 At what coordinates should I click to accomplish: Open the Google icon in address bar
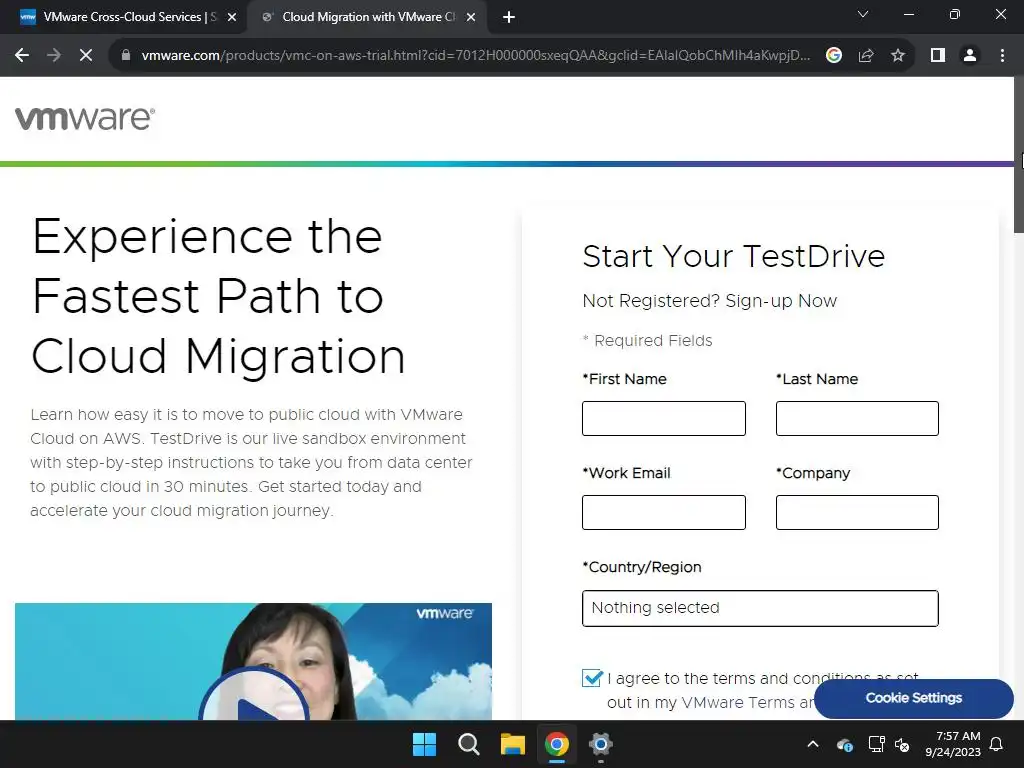pos(834,56)
